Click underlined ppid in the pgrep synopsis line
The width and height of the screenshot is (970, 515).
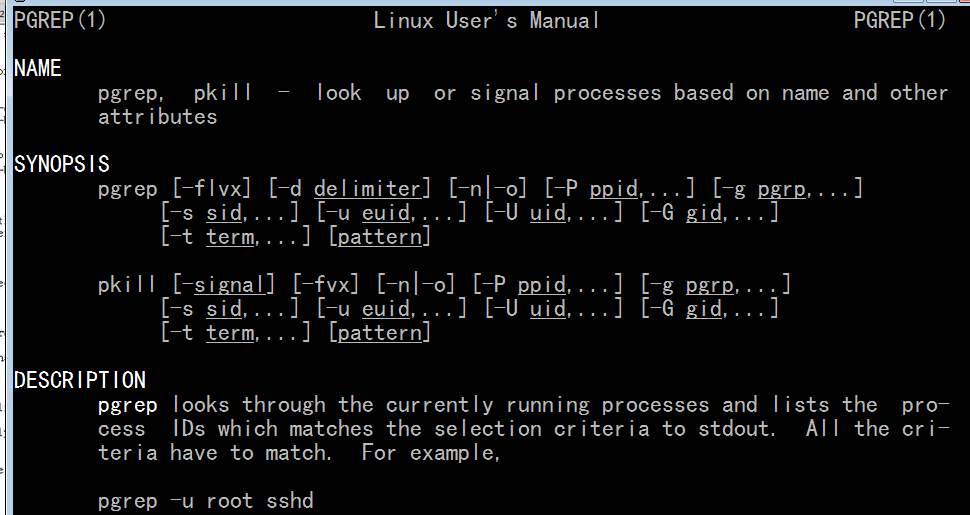(613, 188)
